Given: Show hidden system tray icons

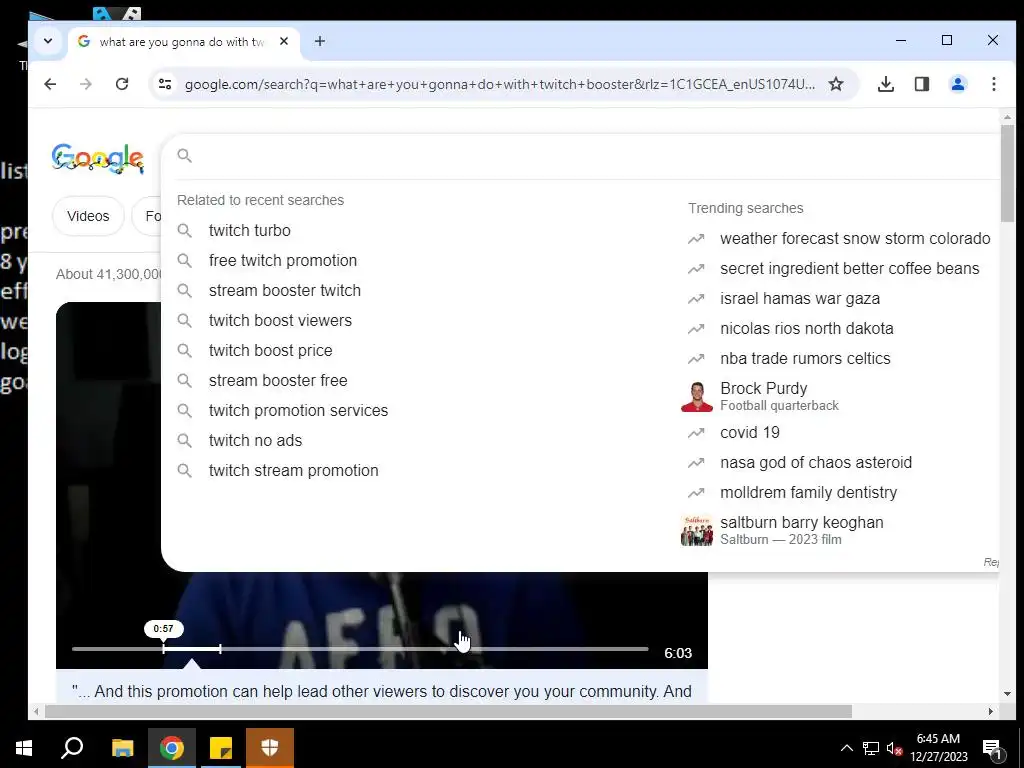Looking at the screenshot, I should pyautogui.click(x=846, y=748).
